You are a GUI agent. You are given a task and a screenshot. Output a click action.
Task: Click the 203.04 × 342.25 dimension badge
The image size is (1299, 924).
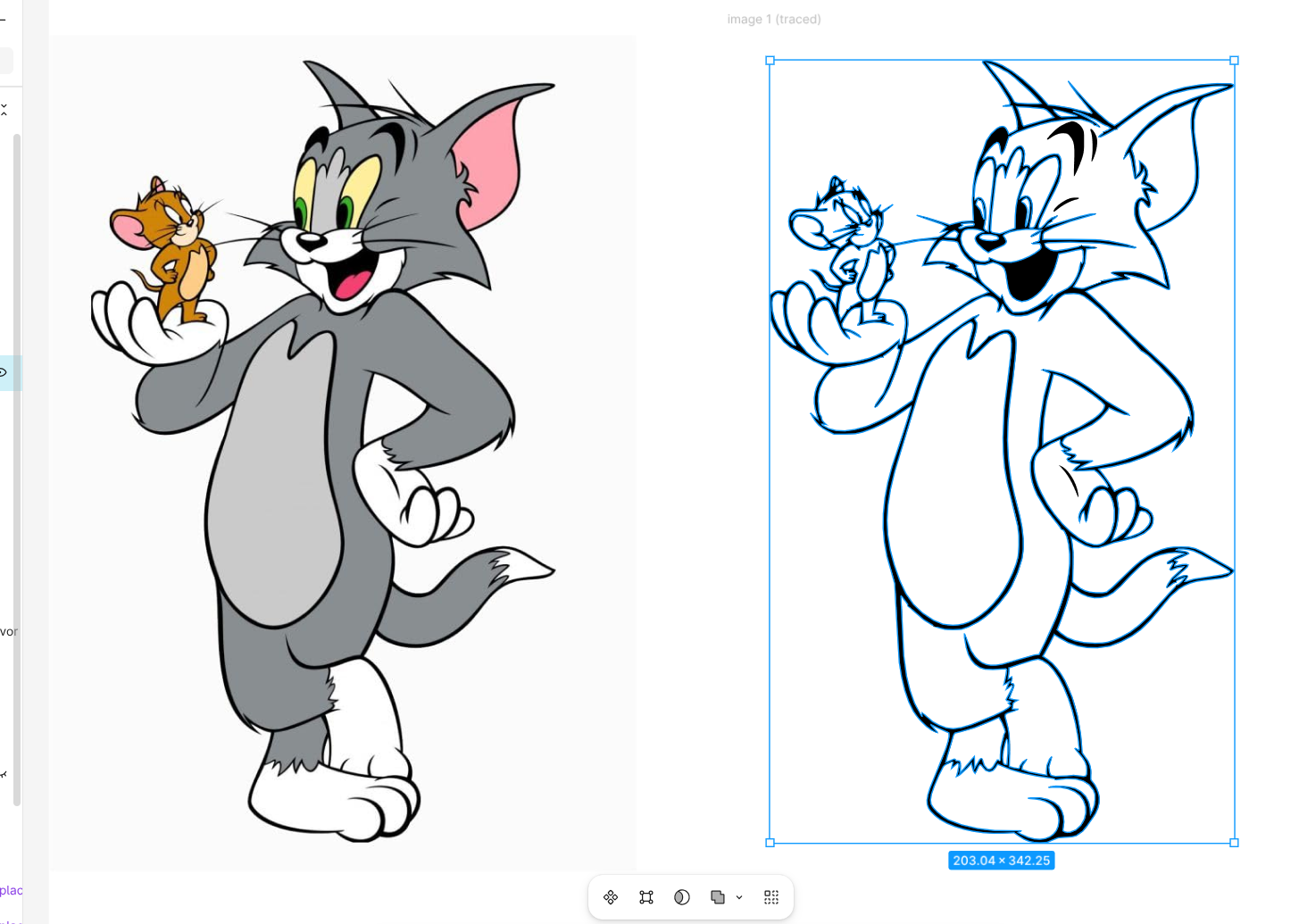pyautogui.click(x=1002, y=861)
